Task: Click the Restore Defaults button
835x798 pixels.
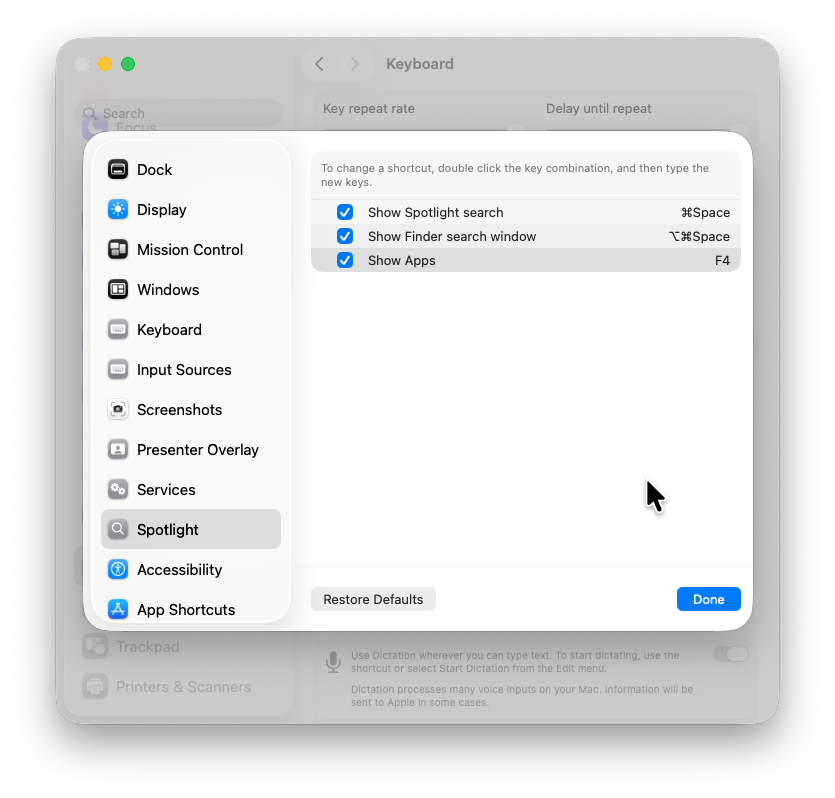Action: (x=373, y=600)
